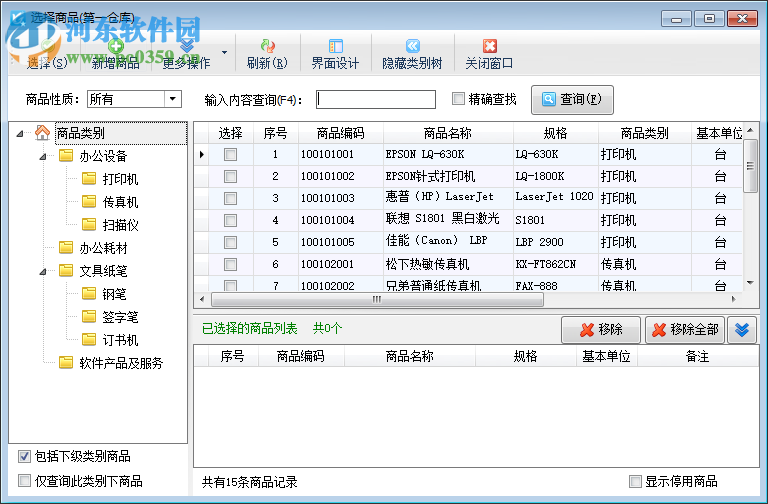Viewport: 768px width, 504px height.
Task: Click horizontal scrollbar right arrow
Action: pos(733,299)
